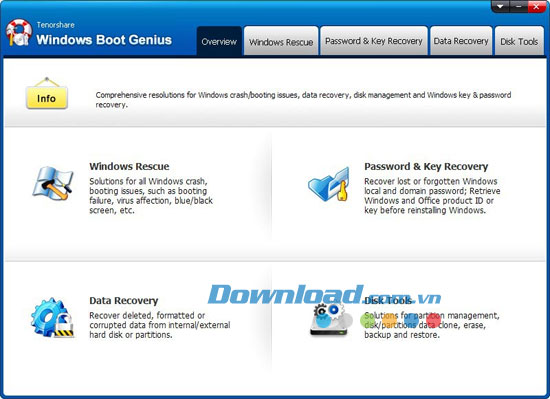Screen dimensions: 550x399
Task: Click the Password & Key Recovery heading
Action: click(x=426, y=166)
